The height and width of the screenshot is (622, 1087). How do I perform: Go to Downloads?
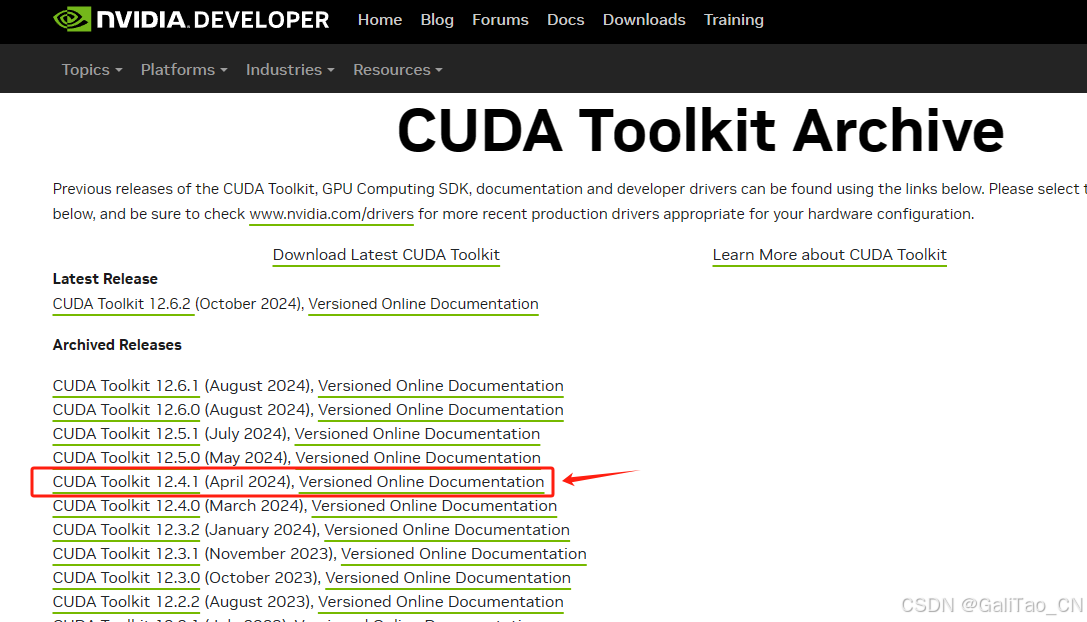tap(644, 20)
